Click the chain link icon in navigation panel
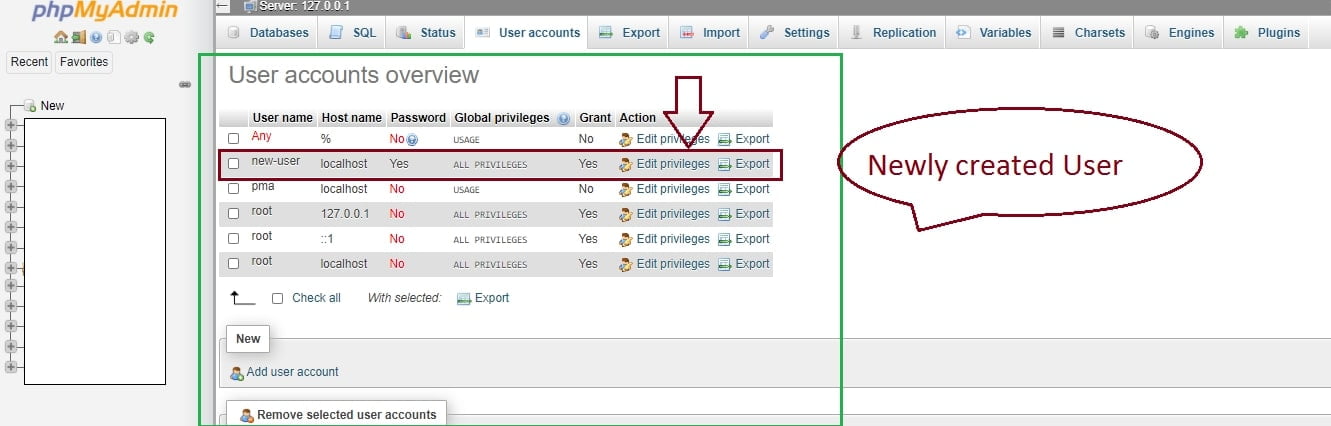Image resolution: width=1331 pixels, height=426 pixels. click(185, 84)
